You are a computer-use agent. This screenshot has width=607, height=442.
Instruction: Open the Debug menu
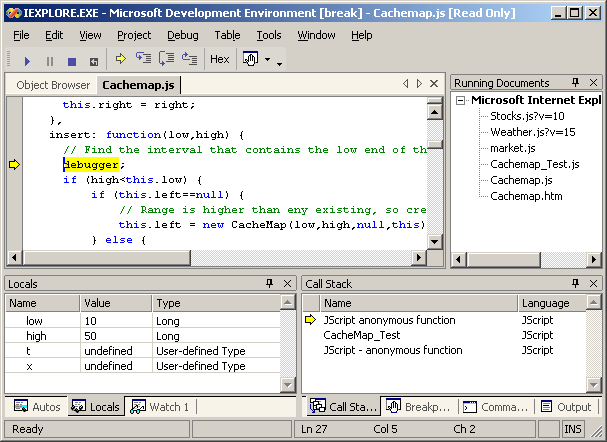click(x=183, y=35)
